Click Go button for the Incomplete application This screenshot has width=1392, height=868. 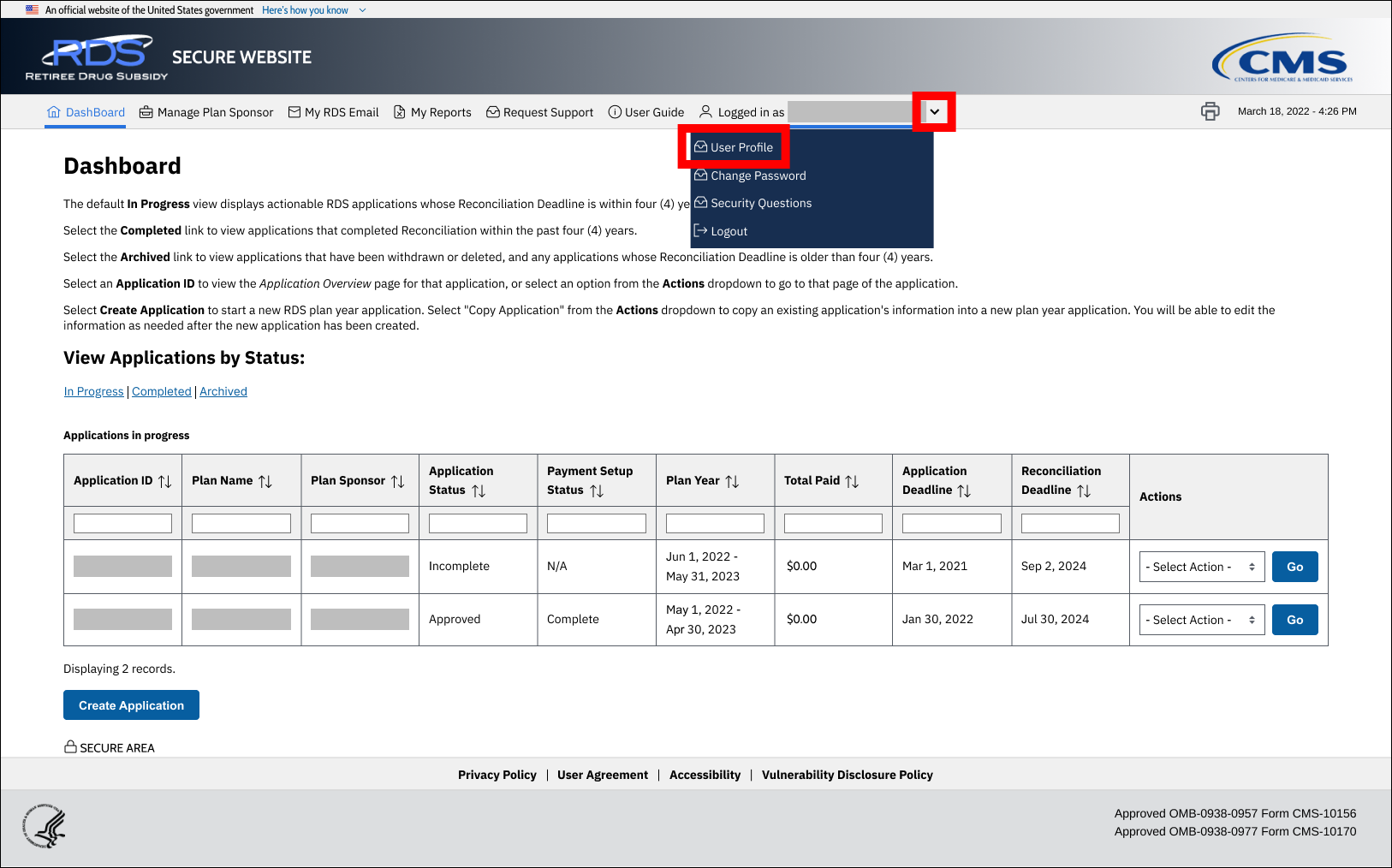(1294, 567)
